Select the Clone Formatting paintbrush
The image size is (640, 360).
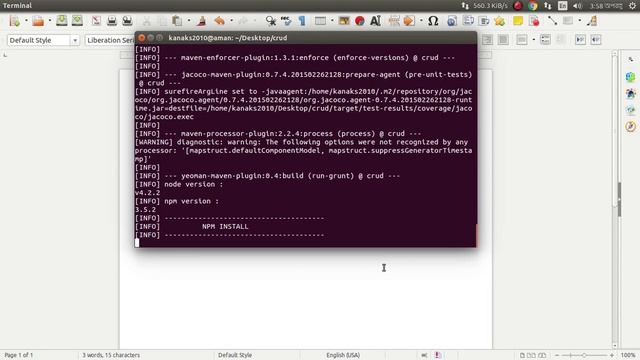point(201,20)
